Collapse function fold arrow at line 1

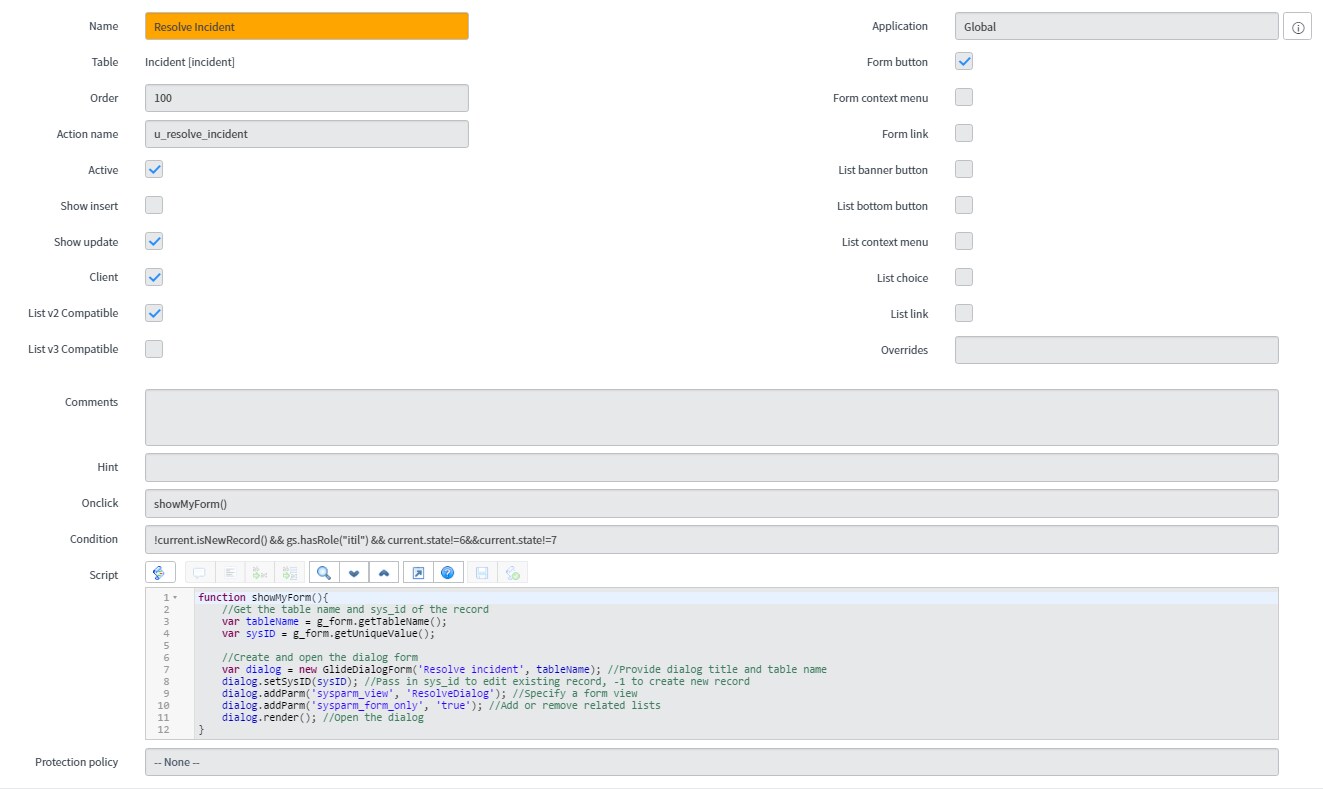[x=175, y=598]
